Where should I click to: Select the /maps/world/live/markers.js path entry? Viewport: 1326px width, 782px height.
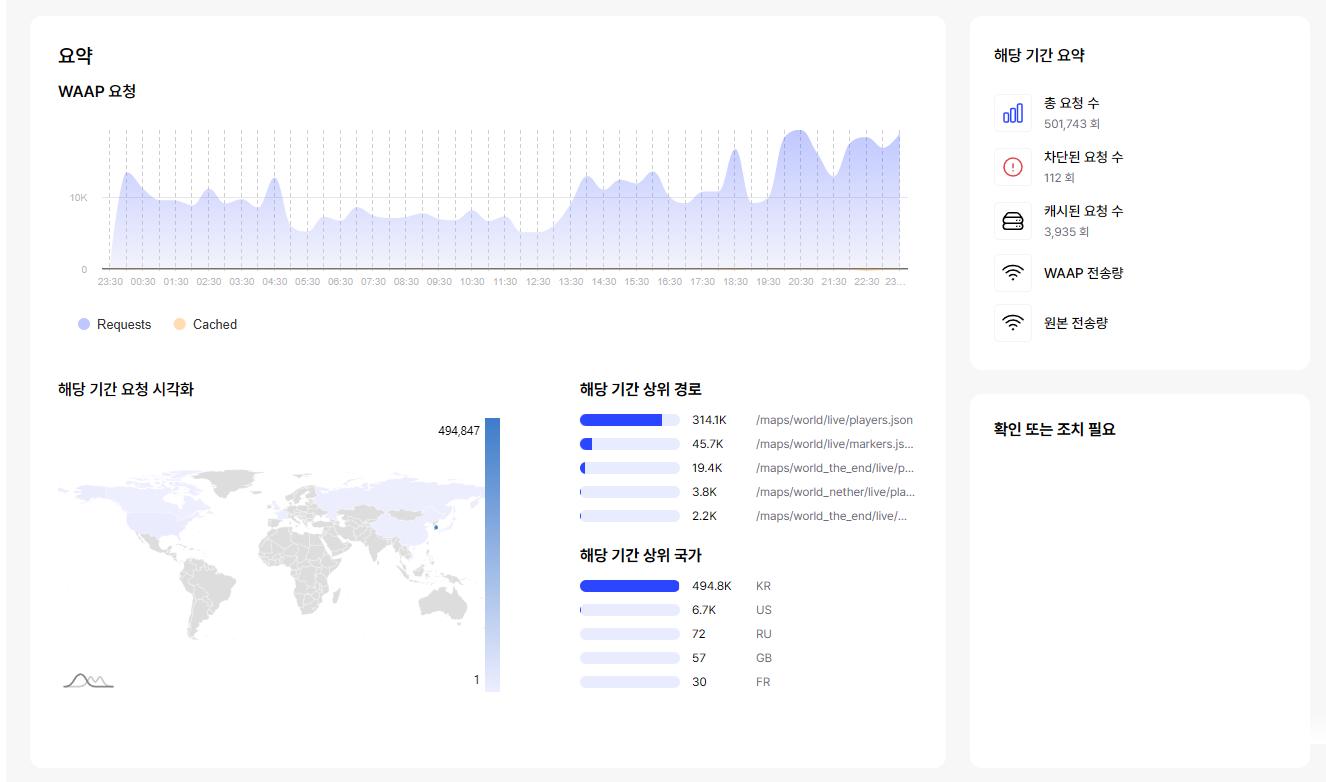click(833, 444)
